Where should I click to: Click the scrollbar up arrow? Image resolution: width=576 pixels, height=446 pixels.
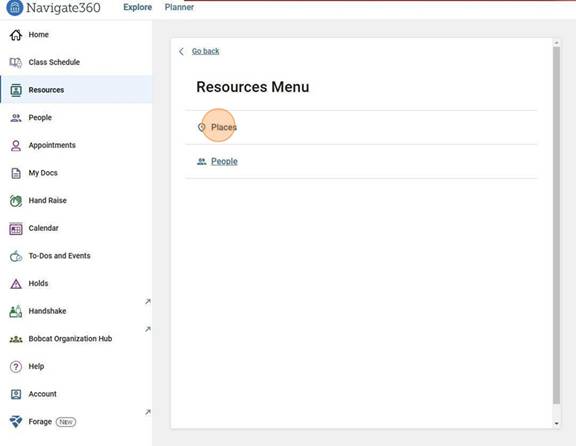[557, 43]
